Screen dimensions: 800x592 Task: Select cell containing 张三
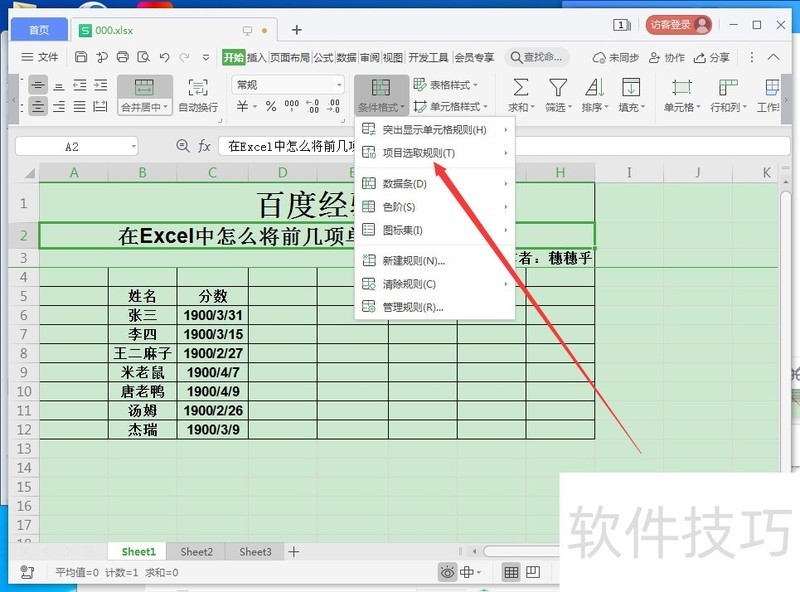142,315
